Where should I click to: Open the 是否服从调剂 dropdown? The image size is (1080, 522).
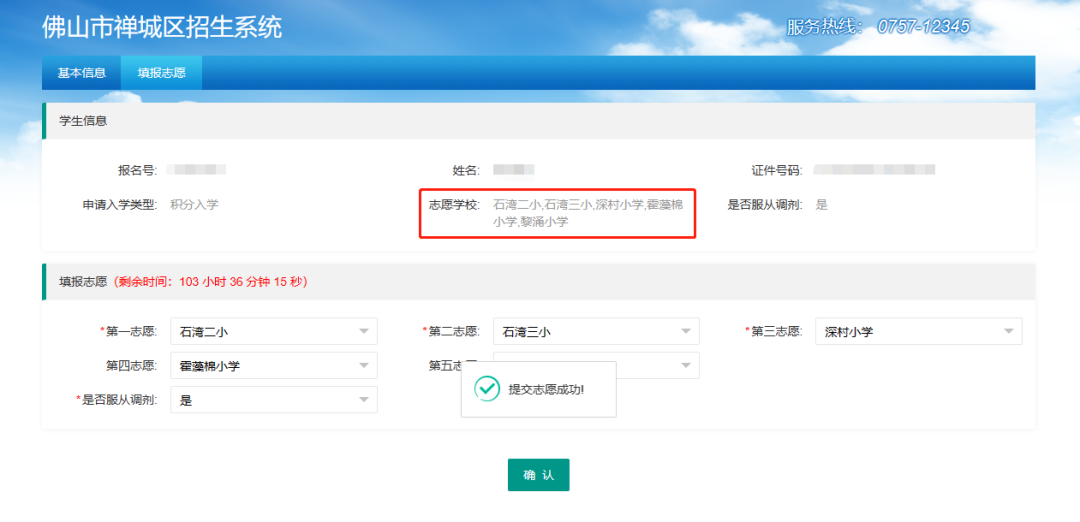tap(273, 400)
